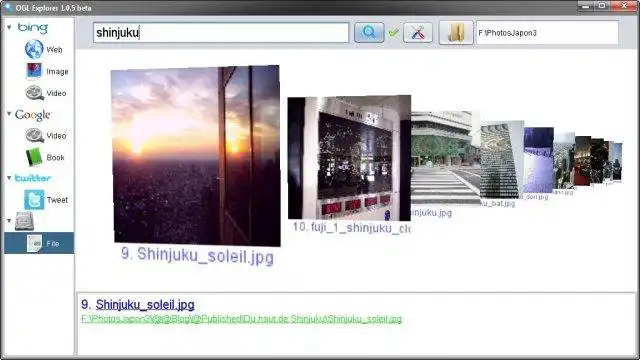
Task: Collapse the Bing section
Action: (9, 27)
